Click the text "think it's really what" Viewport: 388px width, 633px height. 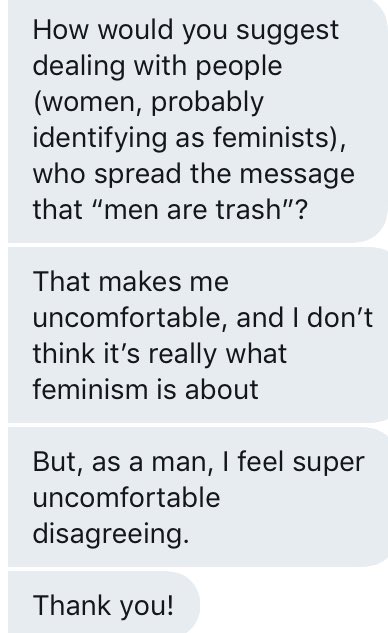coord(159,354)
